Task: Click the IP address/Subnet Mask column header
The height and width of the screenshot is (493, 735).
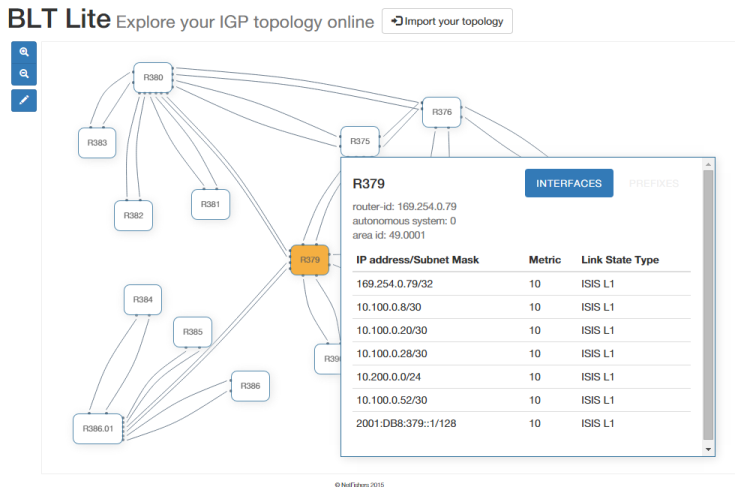Action: 418,260
